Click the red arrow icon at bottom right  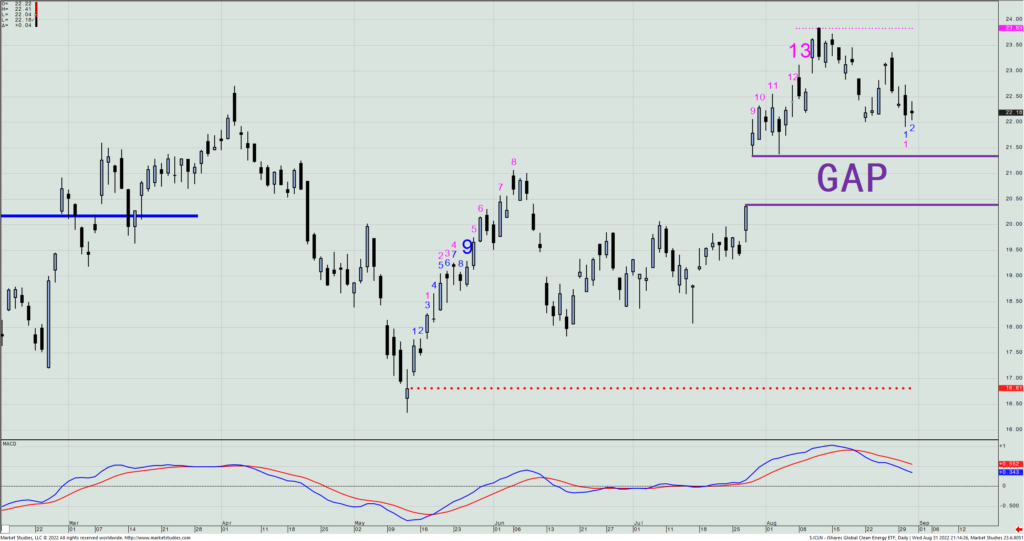tap(1019, 529)
